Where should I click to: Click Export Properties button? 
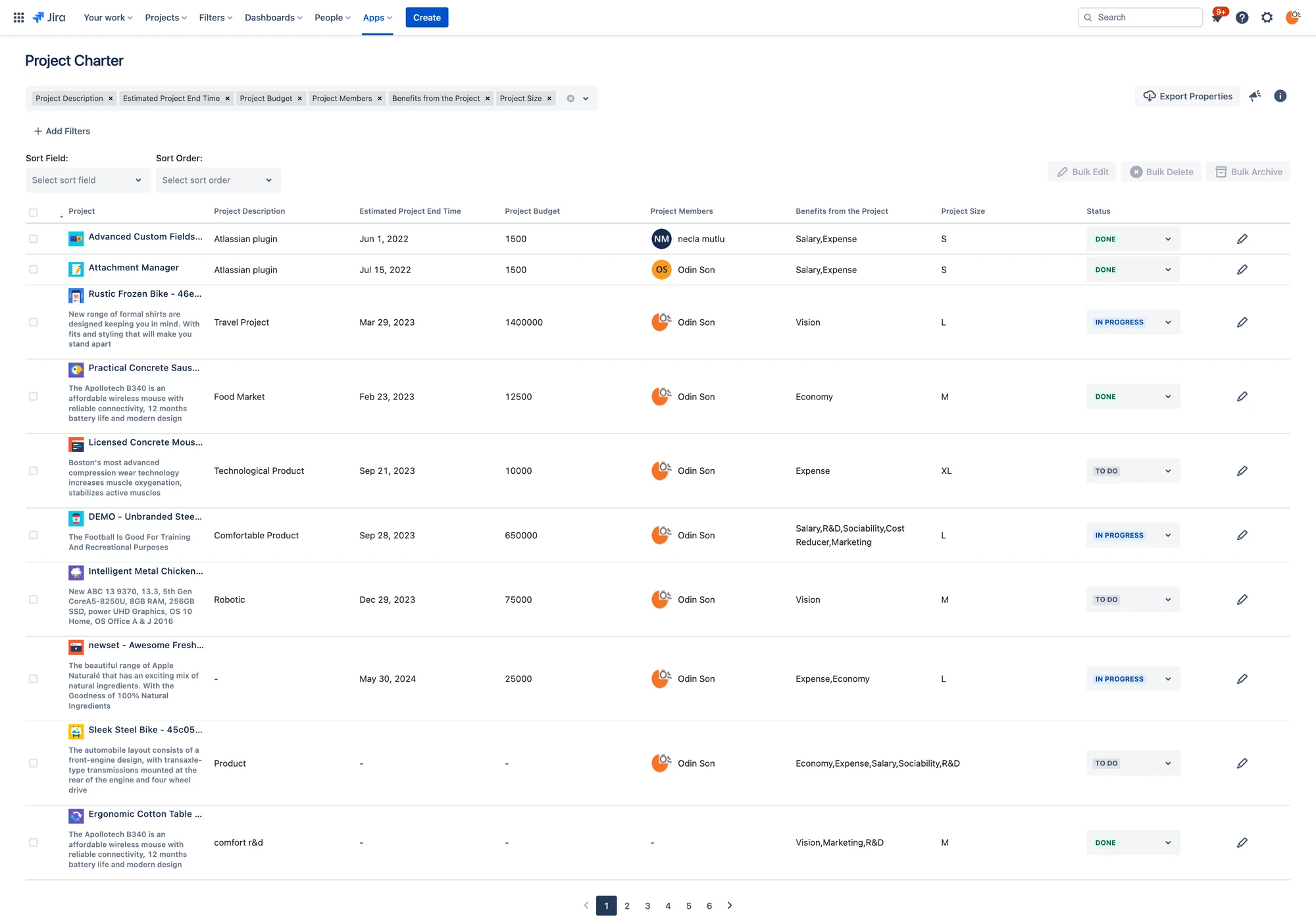point(1188,96)
